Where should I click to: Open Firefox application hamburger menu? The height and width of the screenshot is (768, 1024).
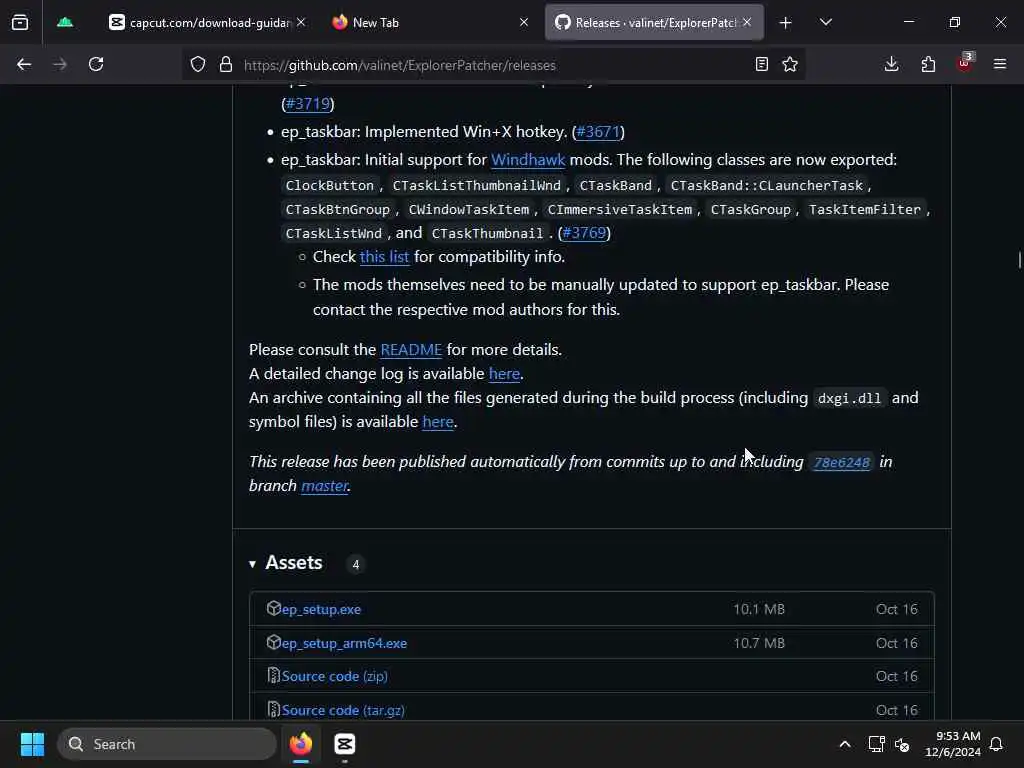click(1000, 64)
